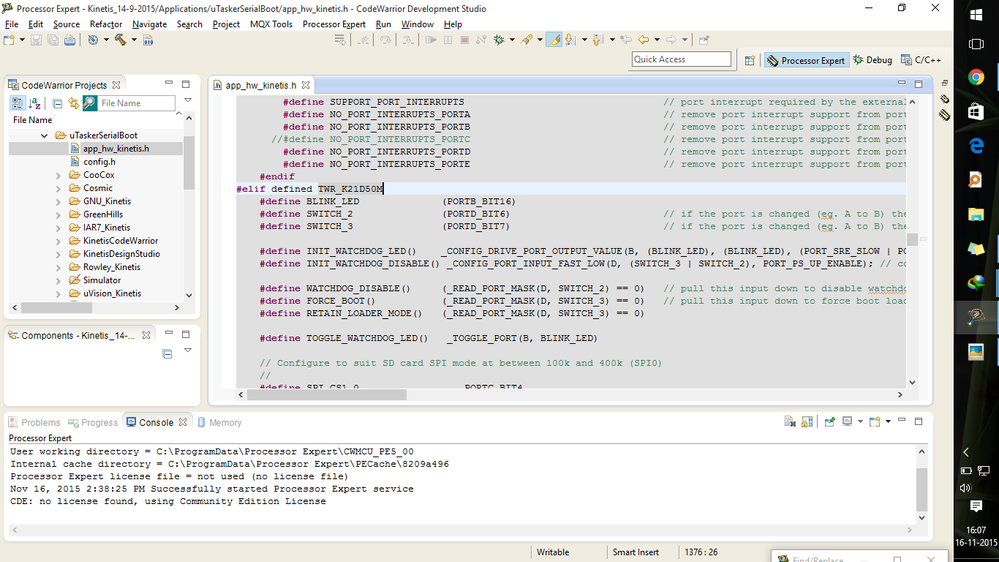999x562 pixels.
Task: Click the hammer Build icon
Action: (x=120, y=40)
